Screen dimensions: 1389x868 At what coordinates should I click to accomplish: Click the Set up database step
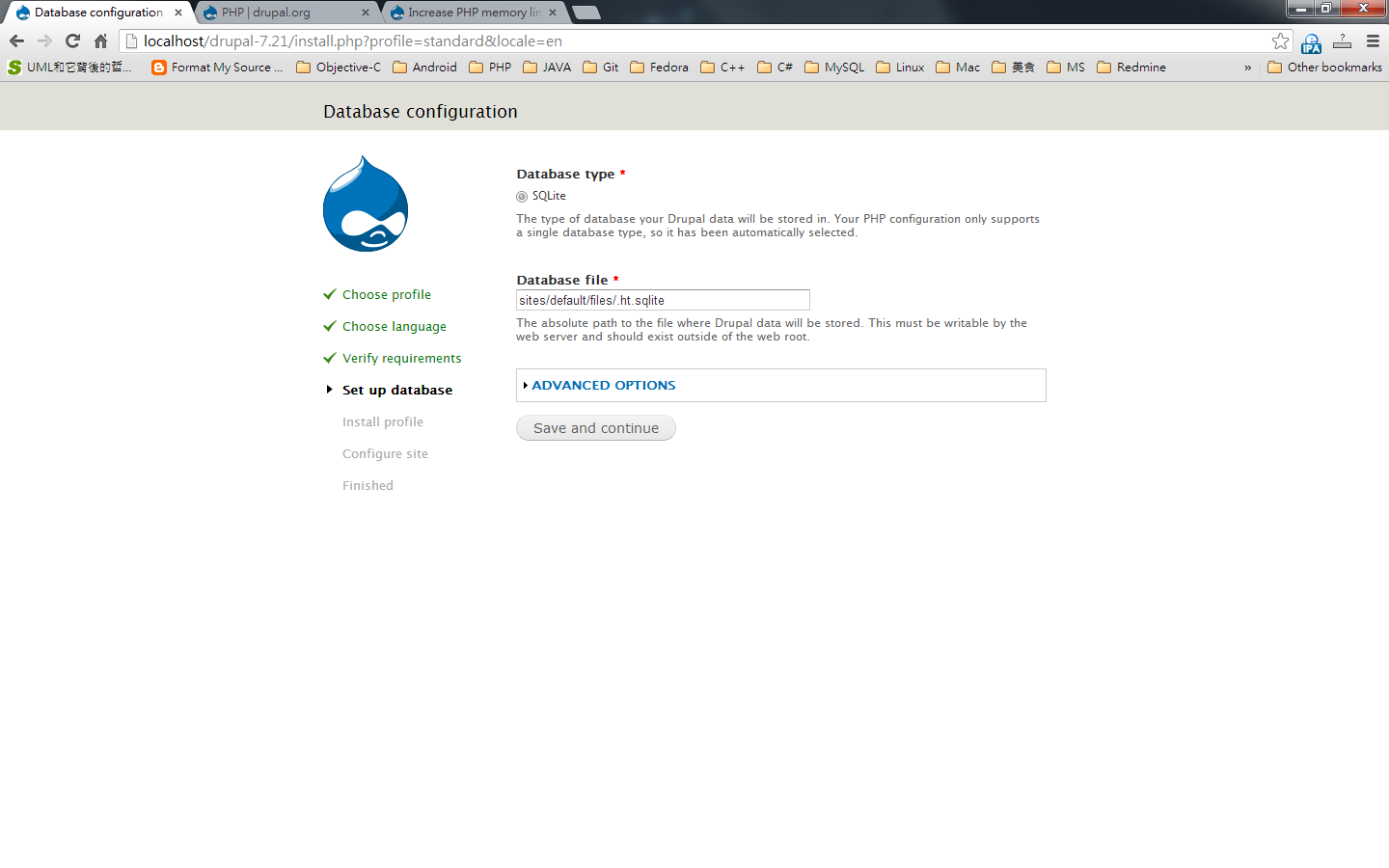[396, 390]
